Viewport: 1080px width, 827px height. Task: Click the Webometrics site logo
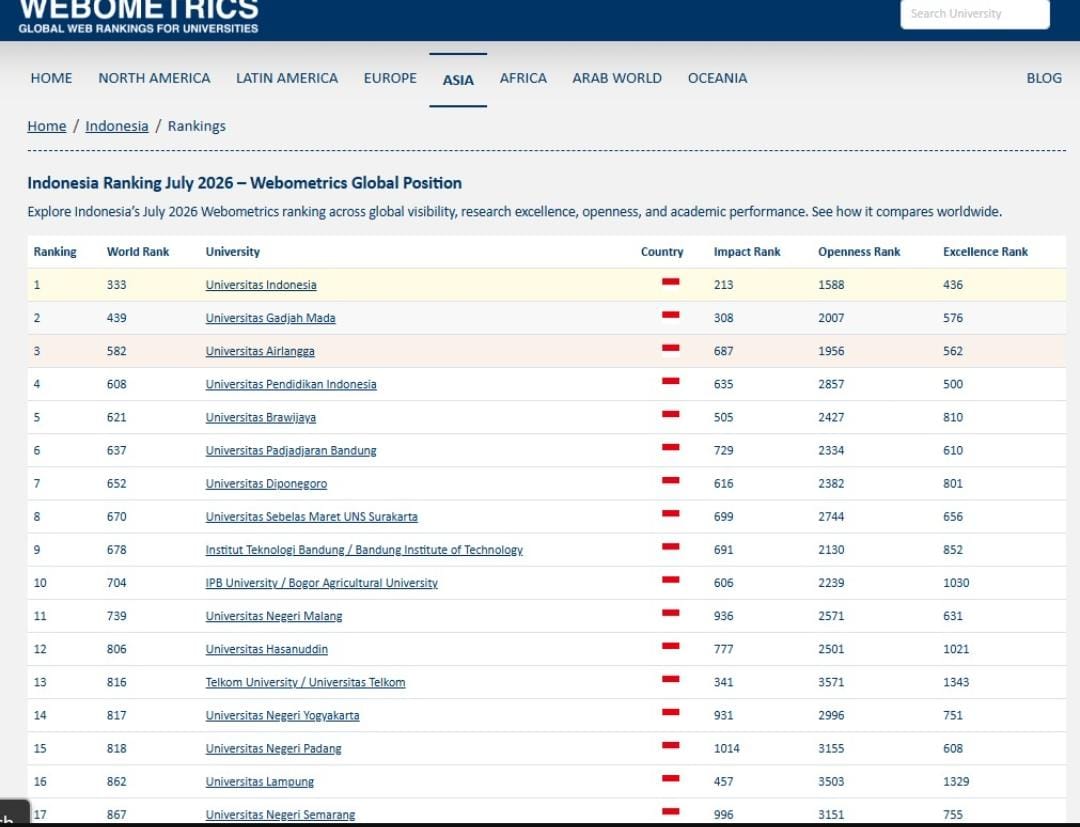coord(138,16)
